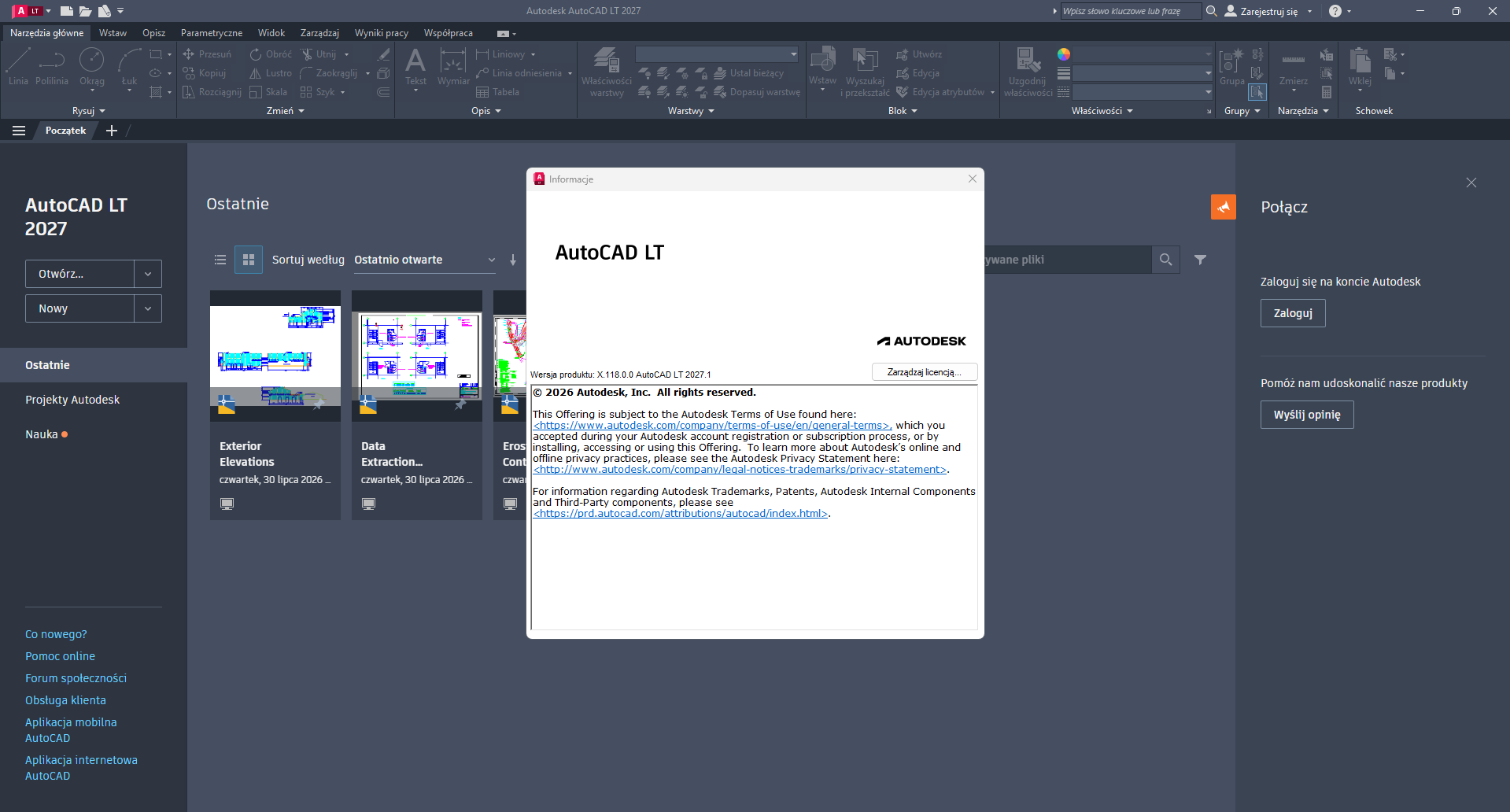
Task: Expand the Opis panel
Action: (485, 111)
